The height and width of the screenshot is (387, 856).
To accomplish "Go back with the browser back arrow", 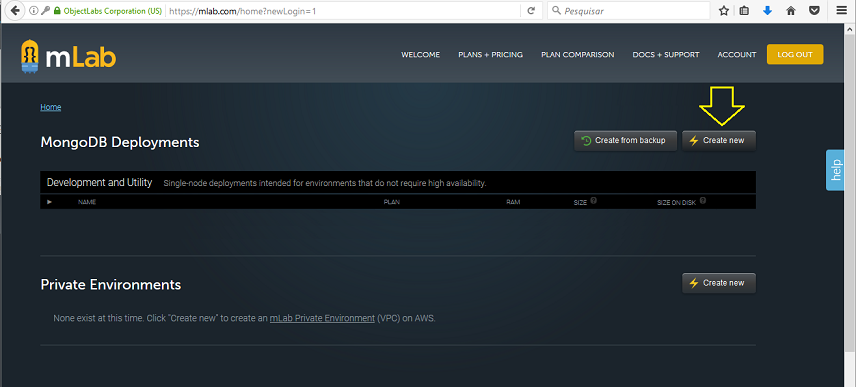I will [x=15, y=10].
